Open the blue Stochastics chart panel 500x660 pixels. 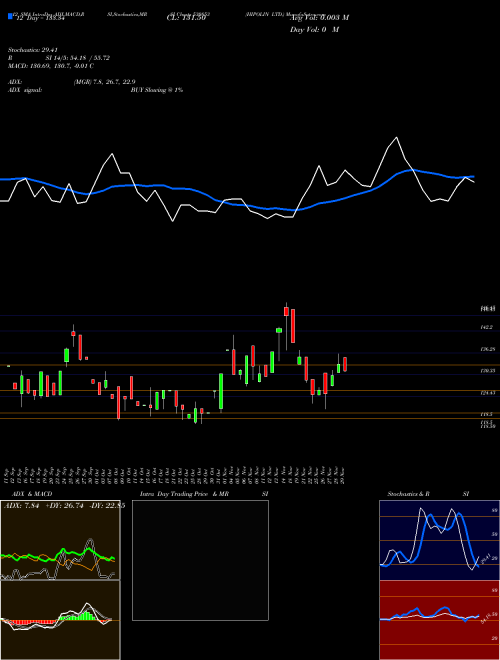(x=439, y=540)
